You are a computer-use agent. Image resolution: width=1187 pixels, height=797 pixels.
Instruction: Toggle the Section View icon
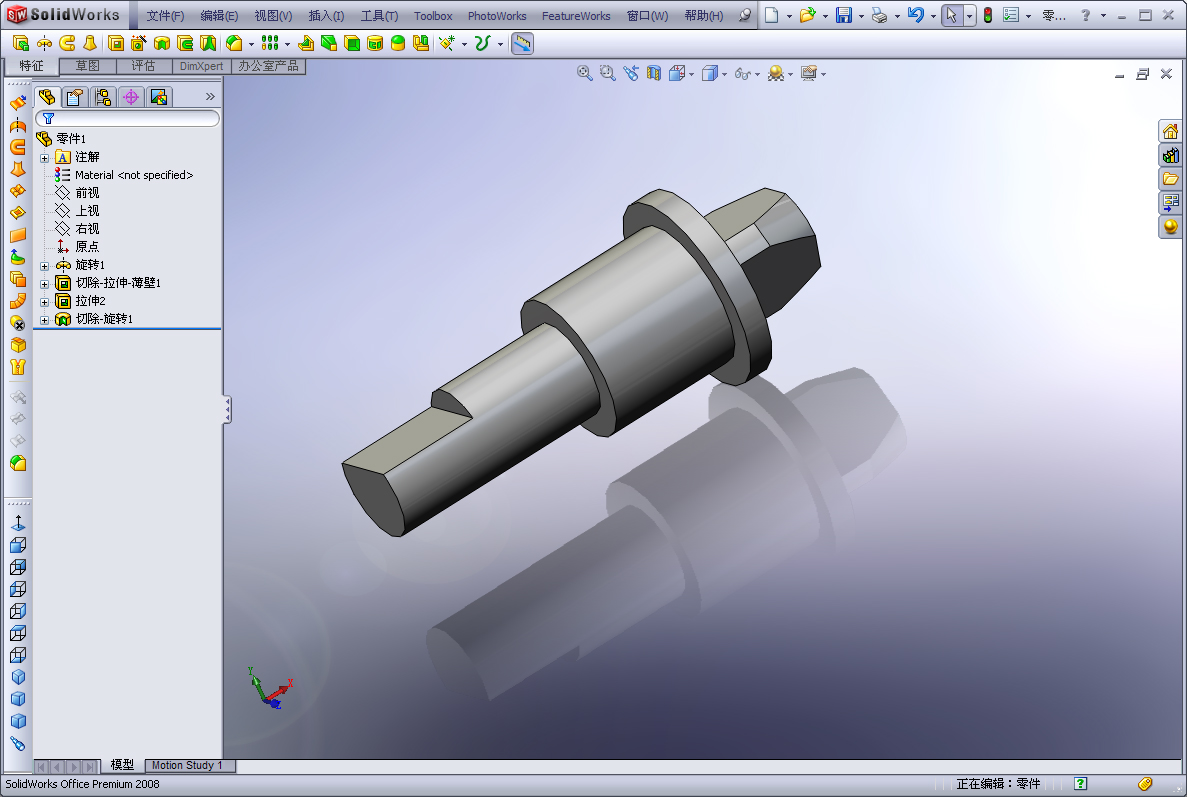pyautogui.click(x=653, y=73)
